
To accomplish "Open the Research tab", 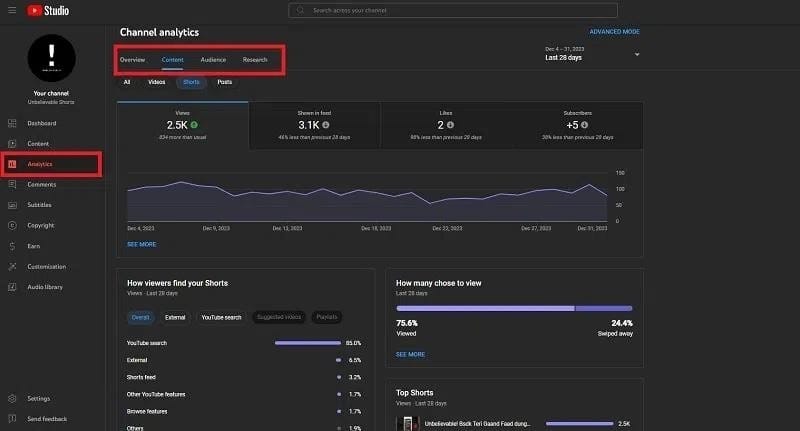I will [255, 60].
